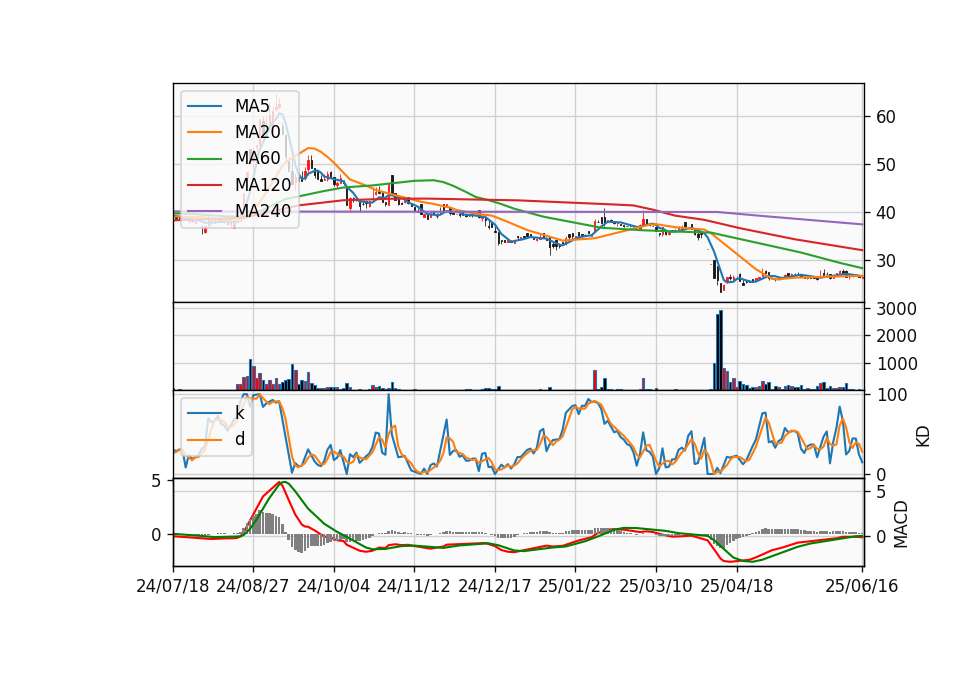Click the blue MA5 legend line sample
The width and height of the screenshot is (960, 690).
204,107
